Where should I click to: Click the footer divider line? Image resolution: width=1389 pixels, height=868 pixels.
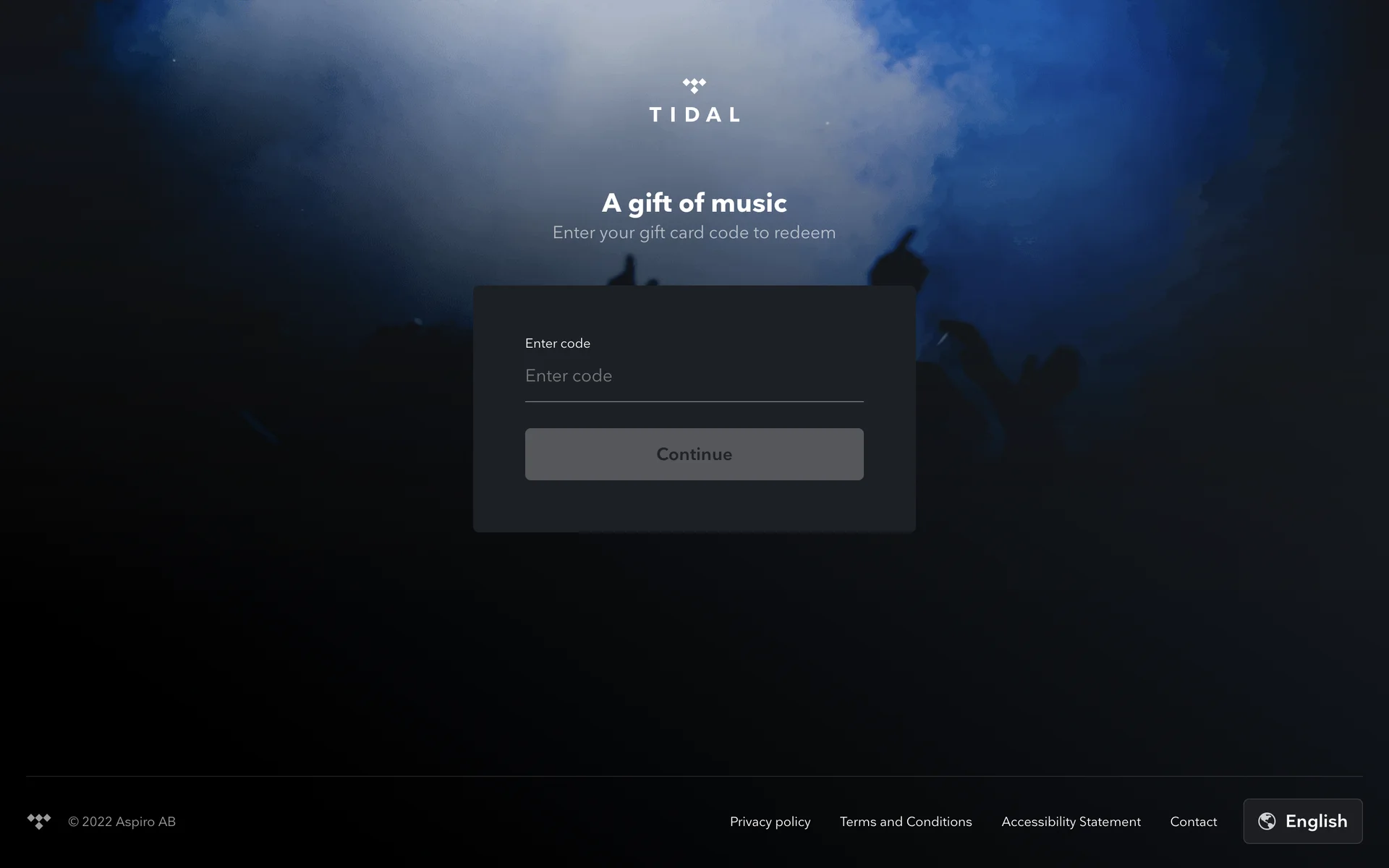(x=694, y=776)
